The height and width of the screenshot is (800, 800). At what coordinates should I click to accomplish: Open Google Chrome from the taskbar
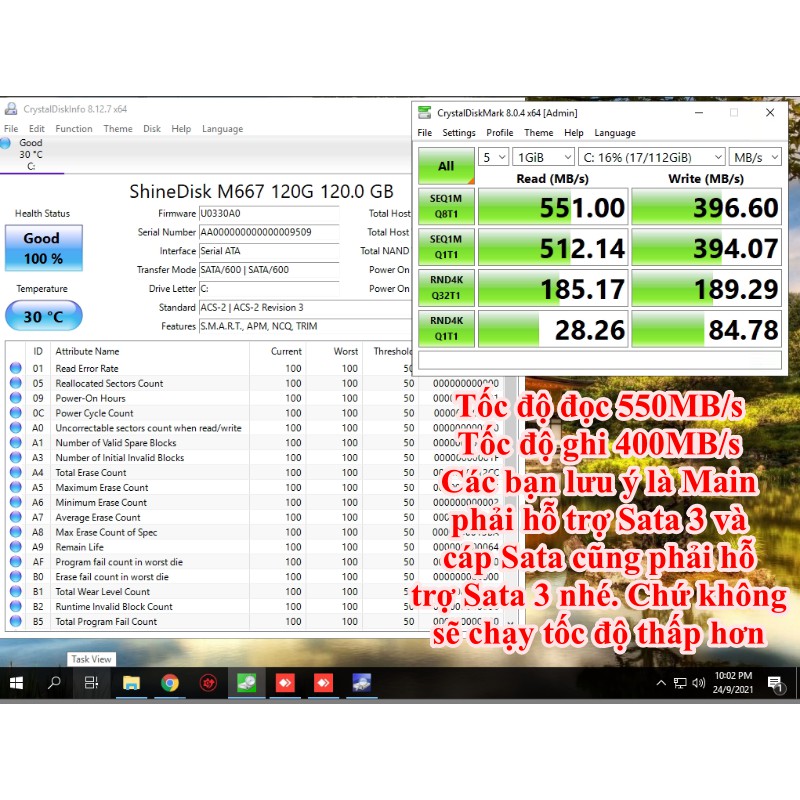click(x=170, y=683)
